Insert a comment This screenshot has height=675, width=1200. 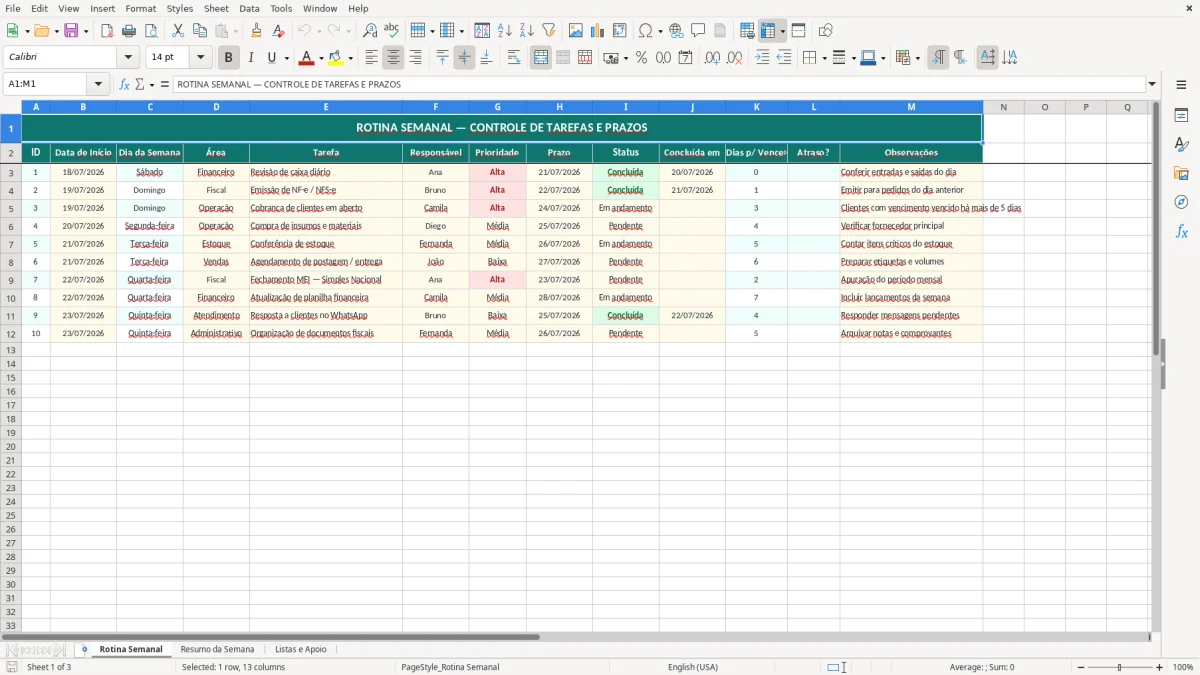tap(698, 31)
